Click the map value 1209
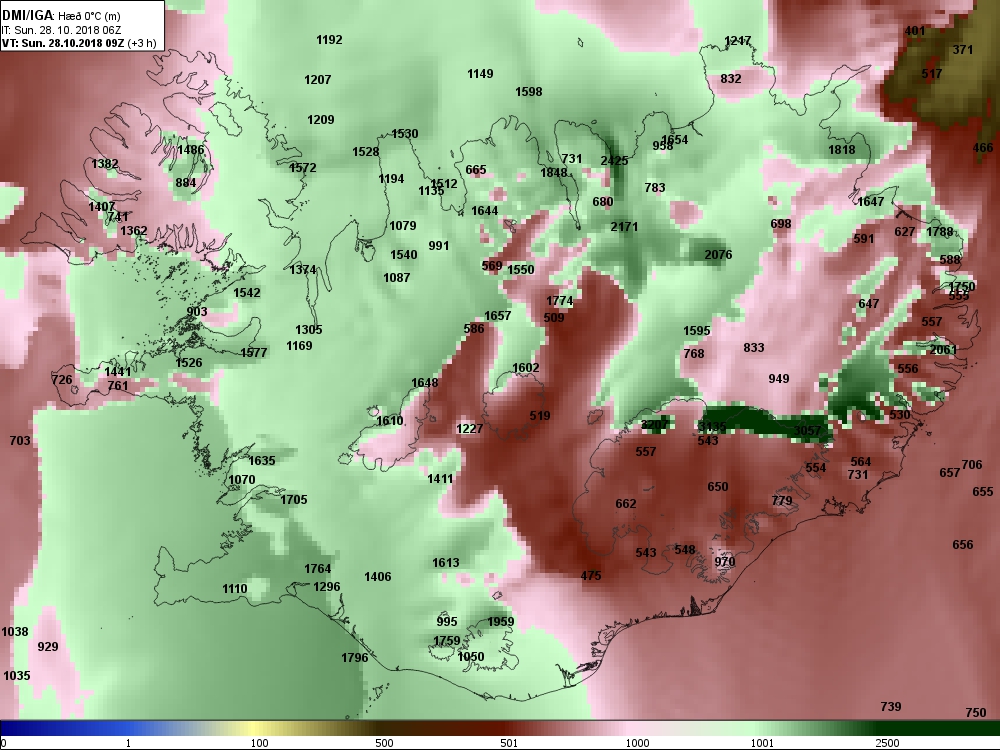Viewport: 1000px width, 750px height. [x=320, y=120]
